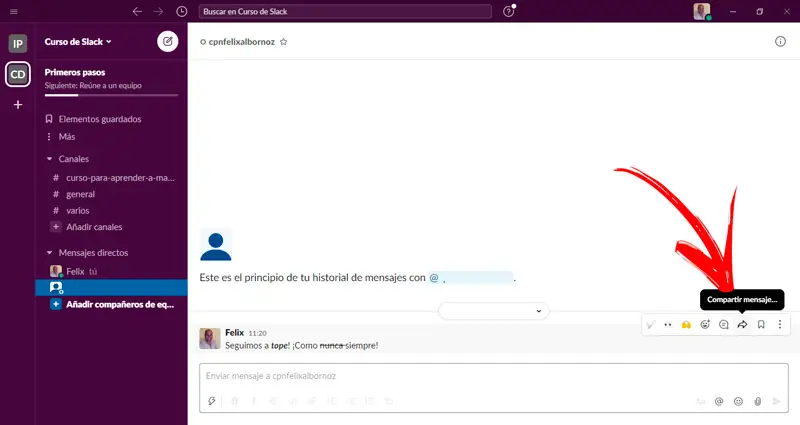The image size is (800, 425).
Task: Open conversation details info icon
Action: point(780,42)
